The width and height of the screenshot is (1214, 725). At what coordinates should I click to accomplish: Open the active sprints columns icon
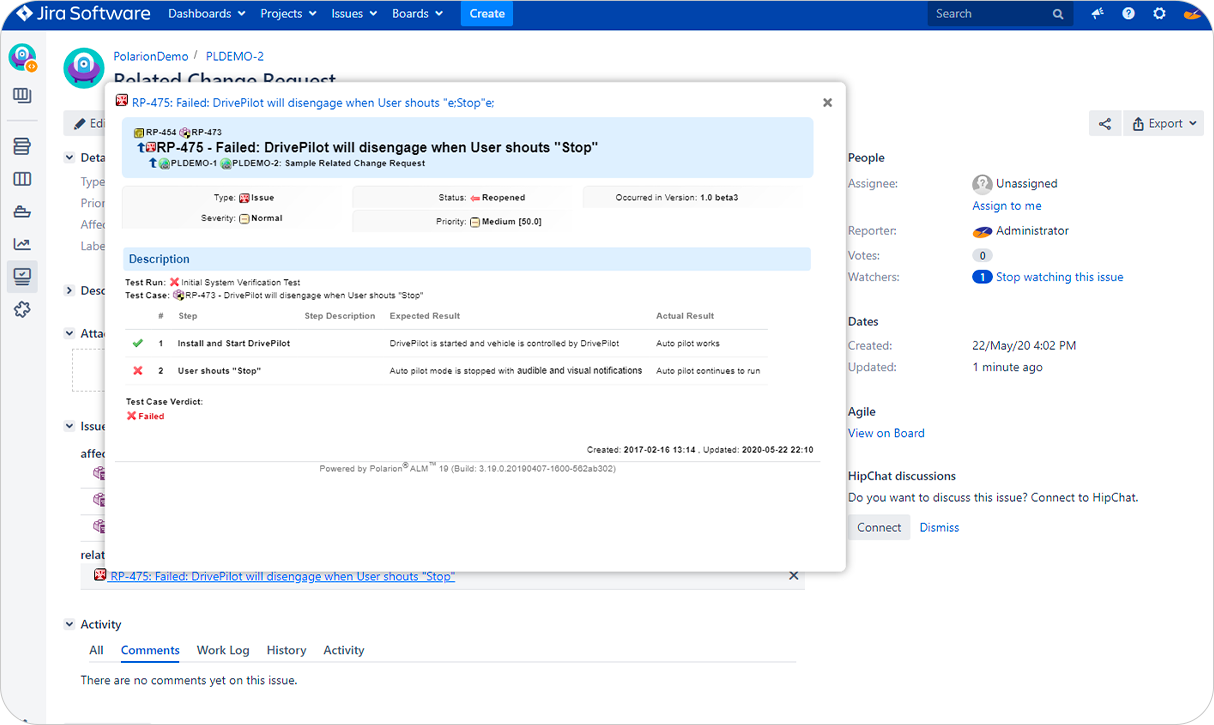22,179
